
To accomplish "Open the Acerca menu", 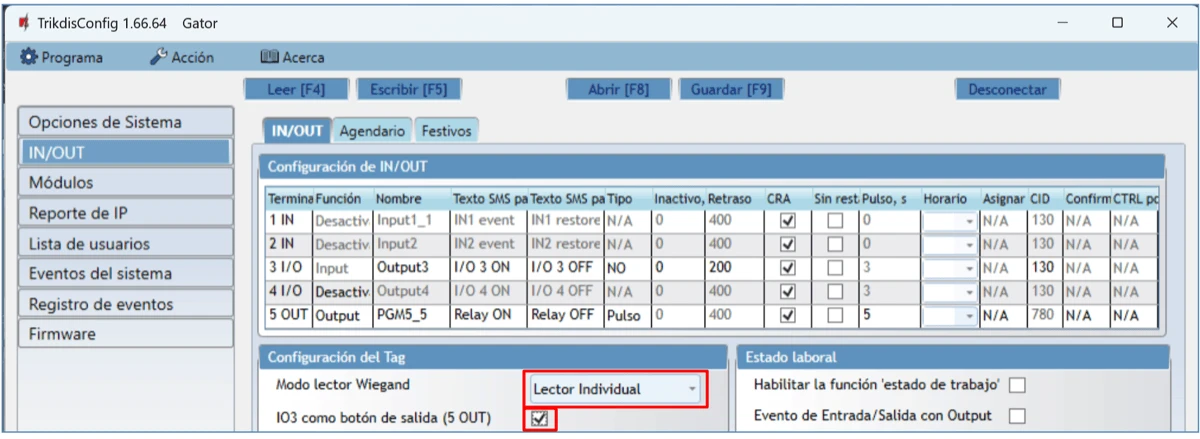I will (292, 57).
